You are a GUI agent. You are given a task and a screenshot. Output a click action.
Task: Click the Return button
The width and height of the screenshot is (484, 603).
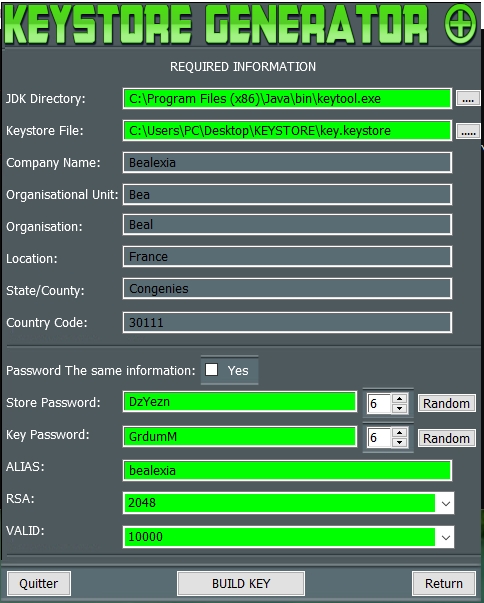pos(444,583)
